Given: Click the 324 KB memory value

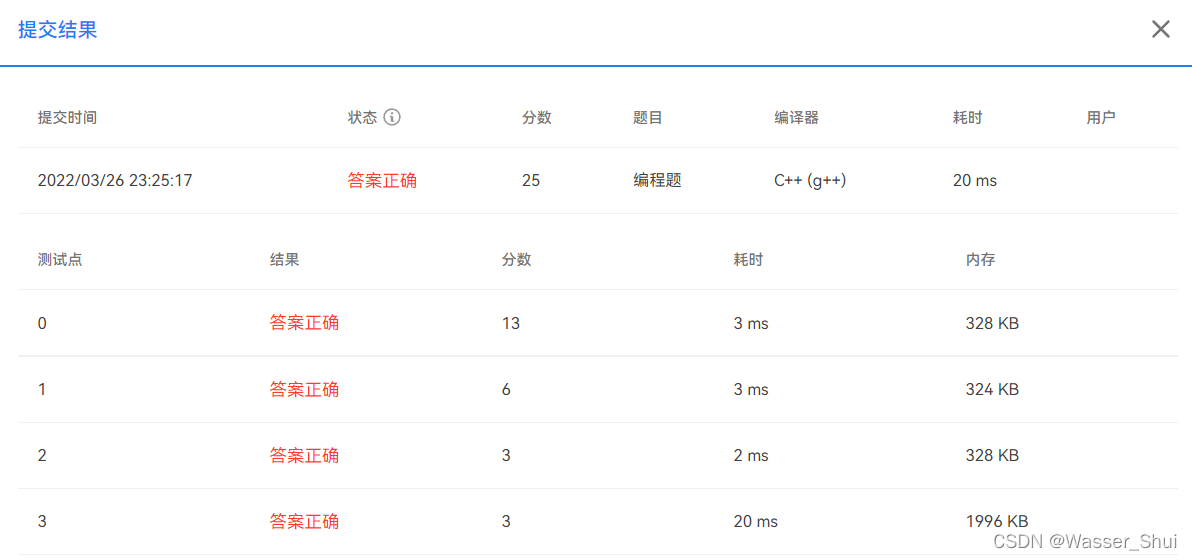Looking at the screenshot, I should (x=992, y=390).
